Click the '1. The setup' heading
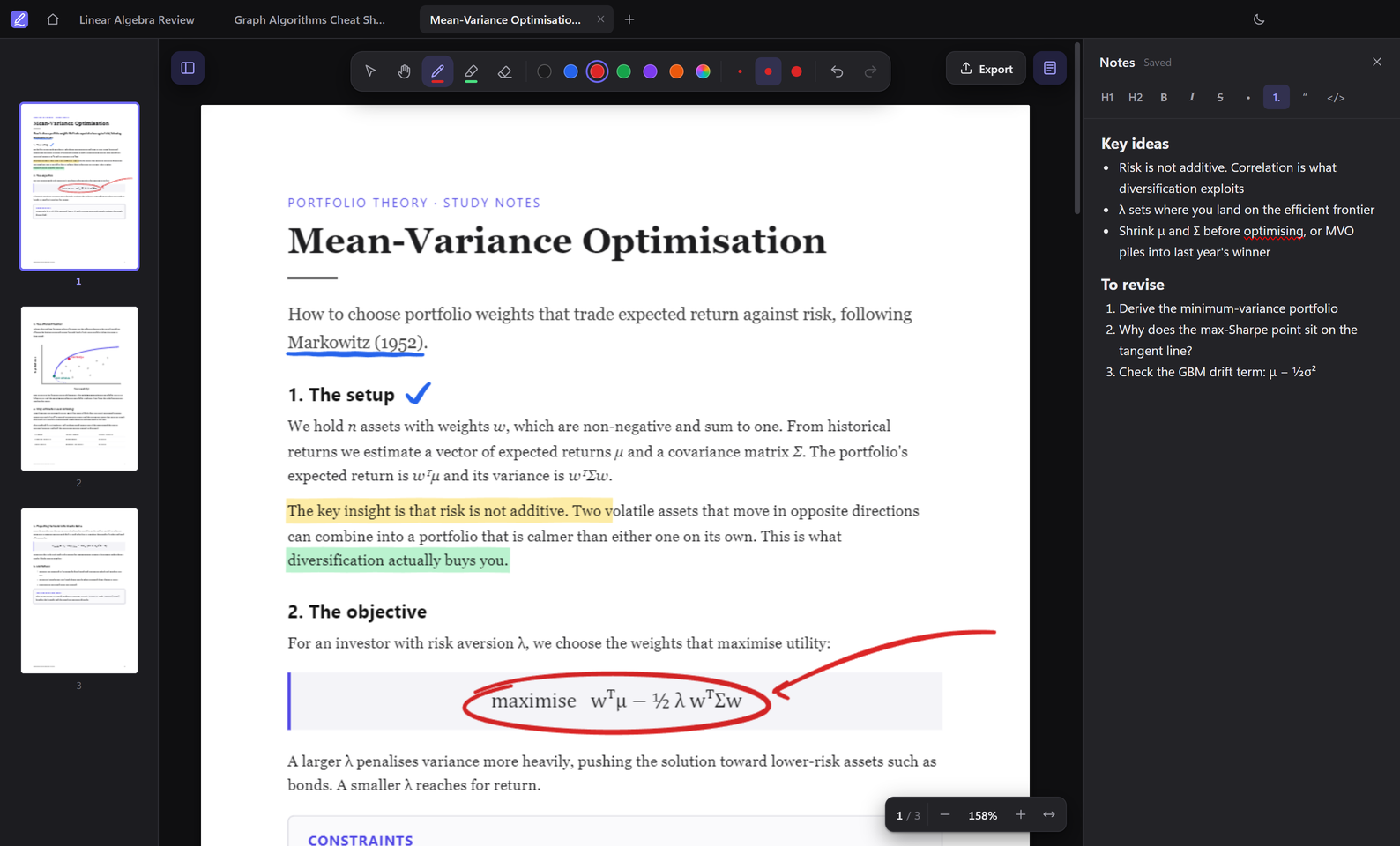Viewport: 1400px width, 846px height. point(341,395)
